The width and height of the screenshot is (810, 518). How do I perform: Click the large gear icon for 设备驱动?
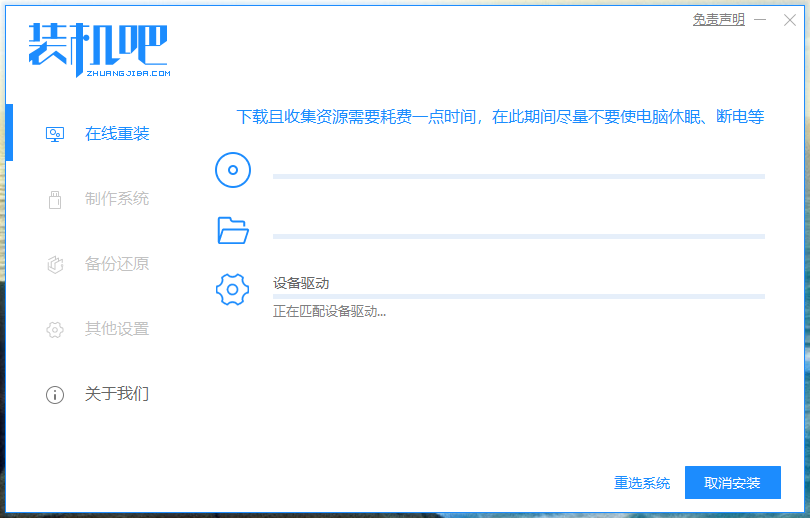(233, 290)
